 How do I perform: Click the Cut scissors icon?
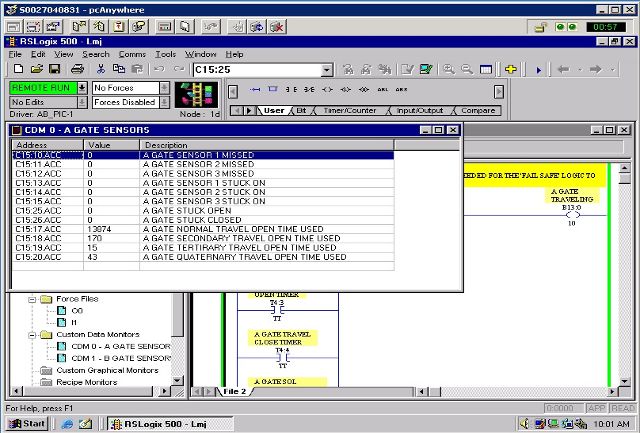coord(100,69)
